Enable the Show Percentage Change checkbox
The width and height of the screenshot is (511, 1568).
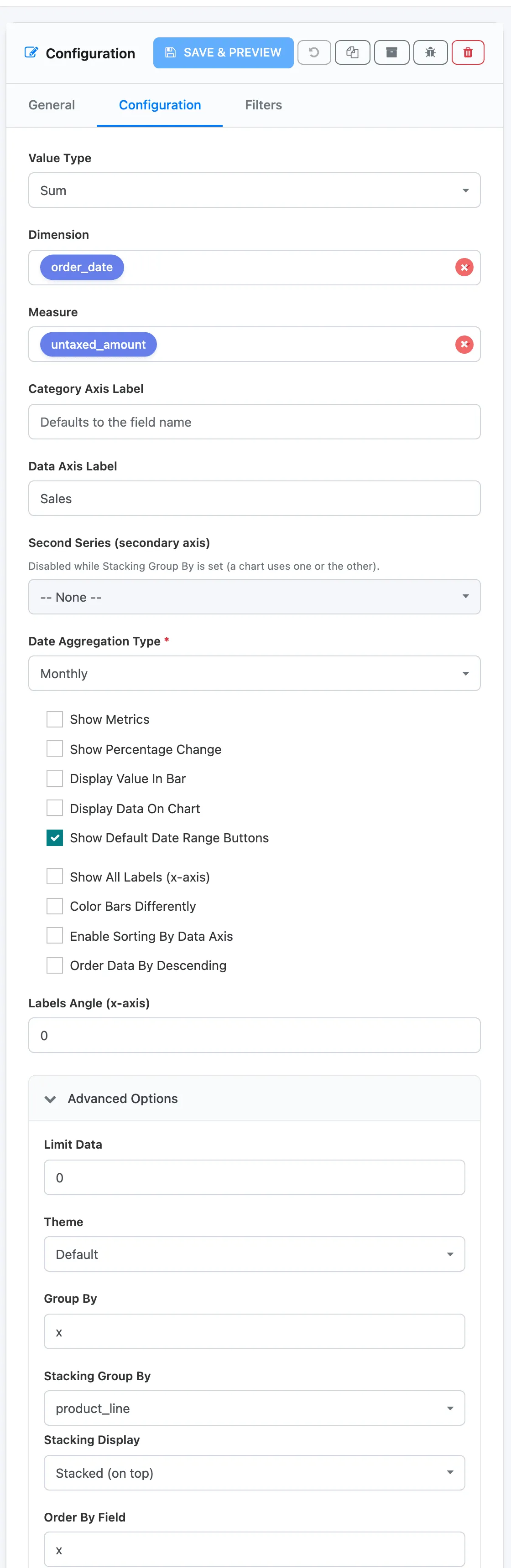point(55,749)
